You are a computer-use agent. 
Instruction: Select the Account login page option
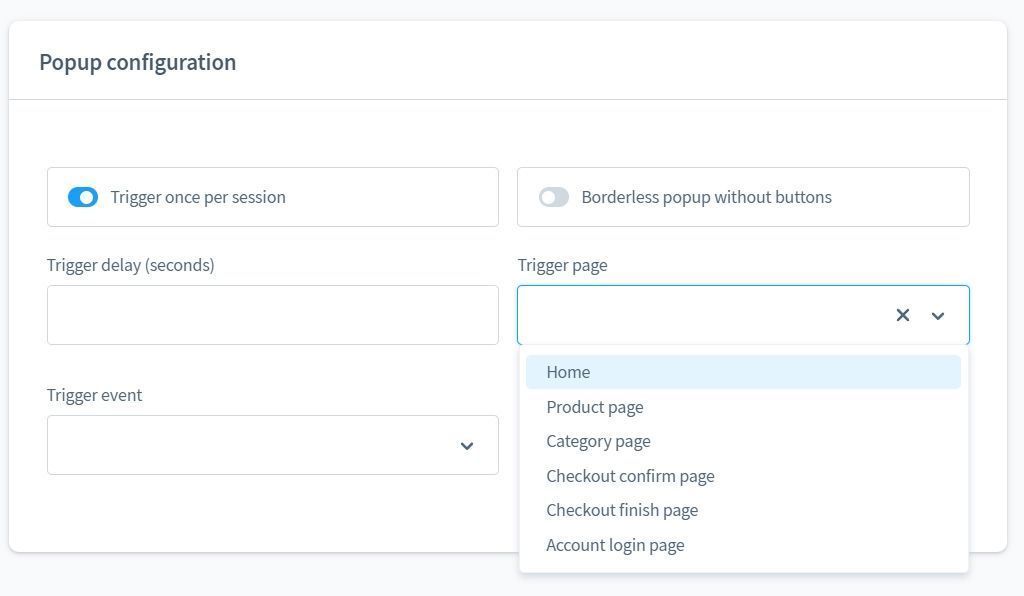[615, 545]
